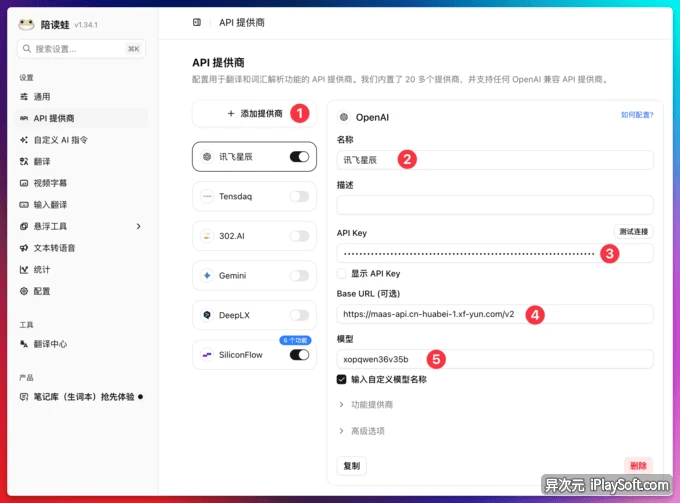Click the frog app logo

[x=26, y=24]
